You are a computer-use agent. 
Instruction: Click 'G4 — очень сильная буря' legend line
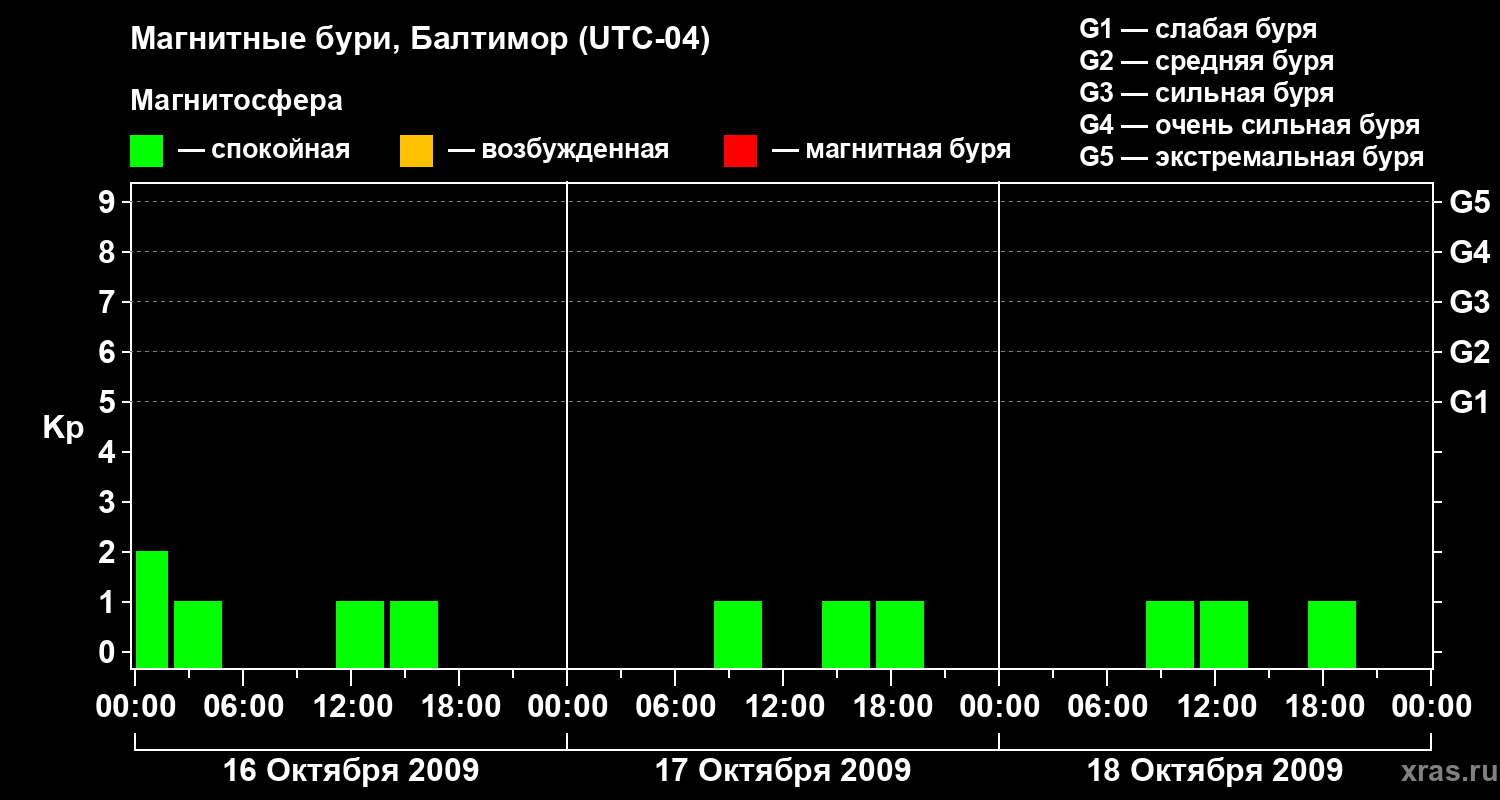point(1250,125)
